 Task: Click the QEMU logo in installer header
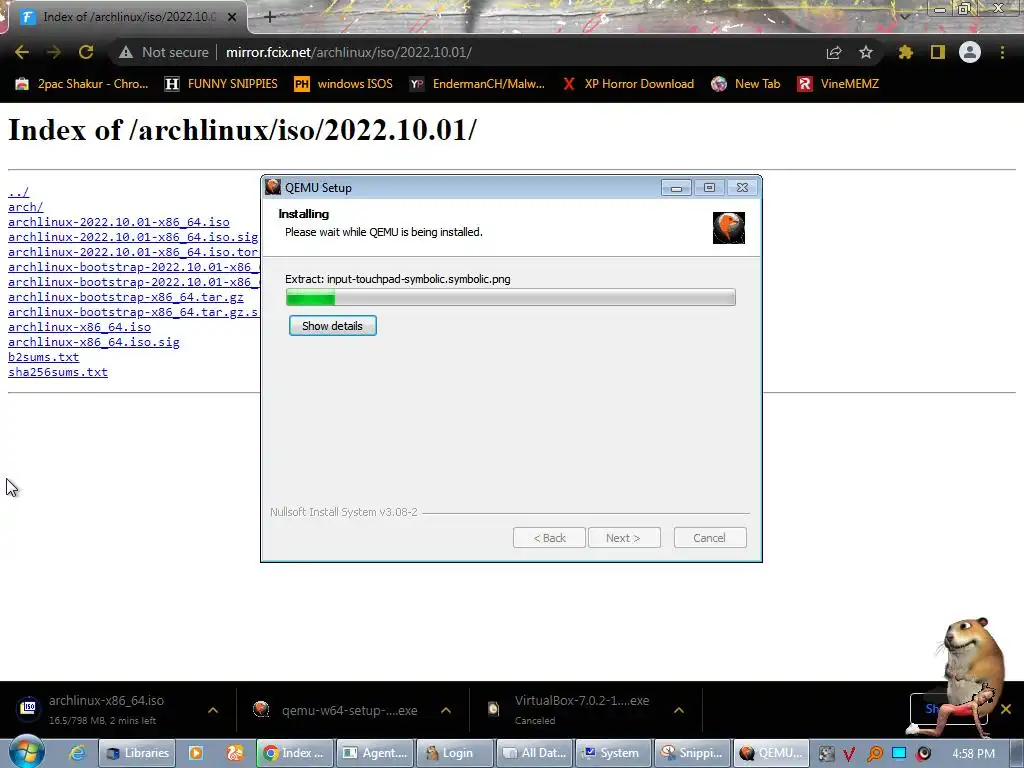(729, 228)
